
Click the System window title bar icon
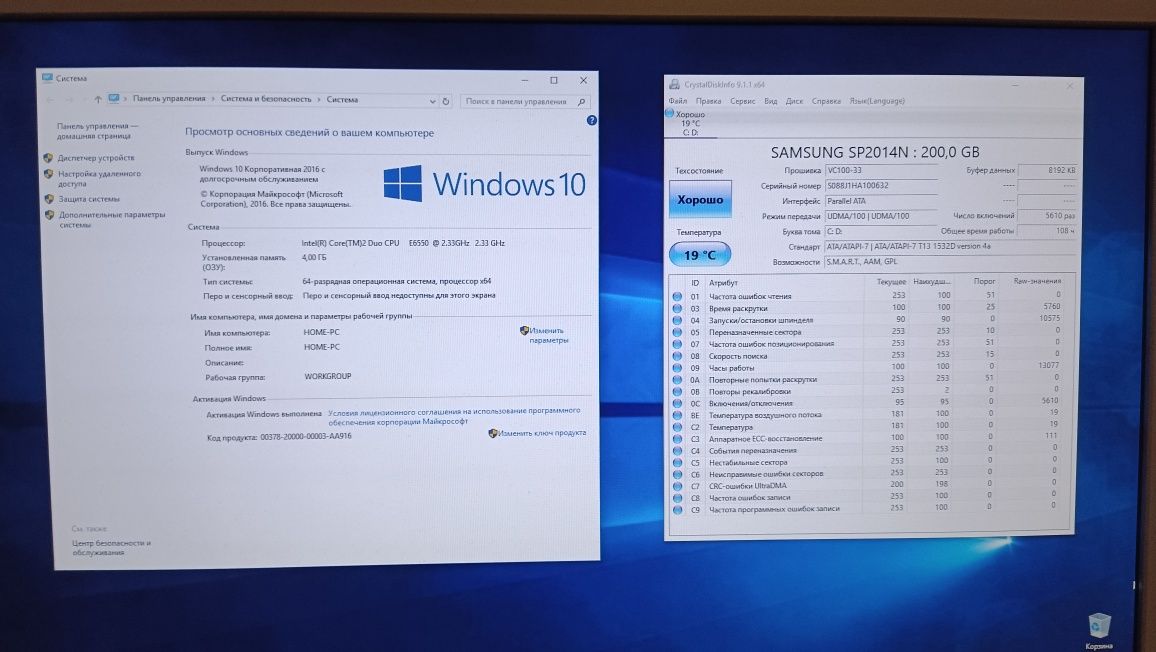click(47, 77)
